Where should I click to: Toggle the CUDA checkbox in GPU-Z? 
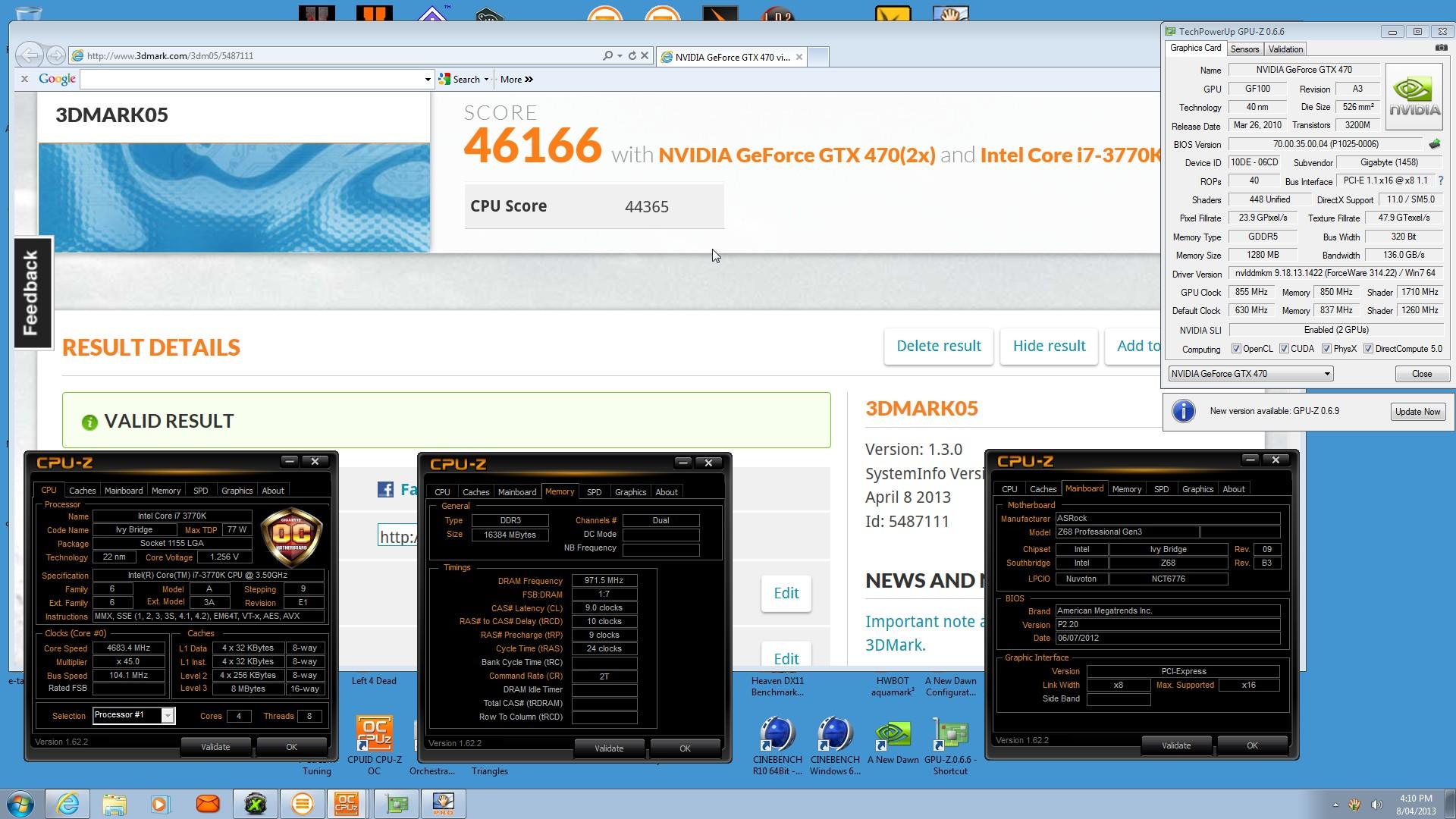click(x=1284, y=349)
